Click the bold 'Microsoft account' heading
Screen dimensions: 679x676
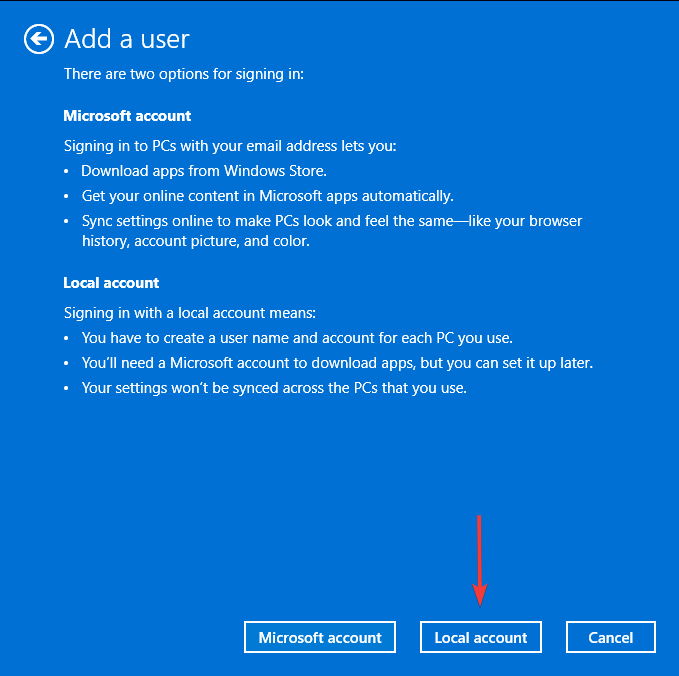coord(127,116)
